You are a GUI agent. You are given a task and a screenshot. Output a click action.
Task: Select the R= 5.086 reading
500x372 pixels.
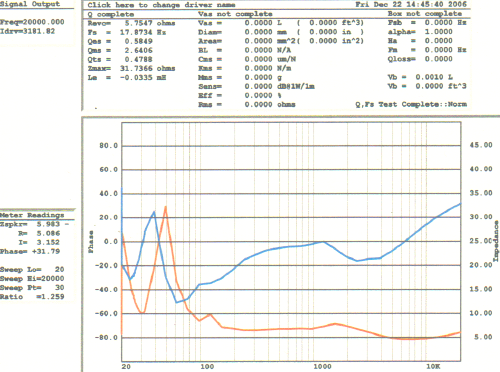click(39, 233)
